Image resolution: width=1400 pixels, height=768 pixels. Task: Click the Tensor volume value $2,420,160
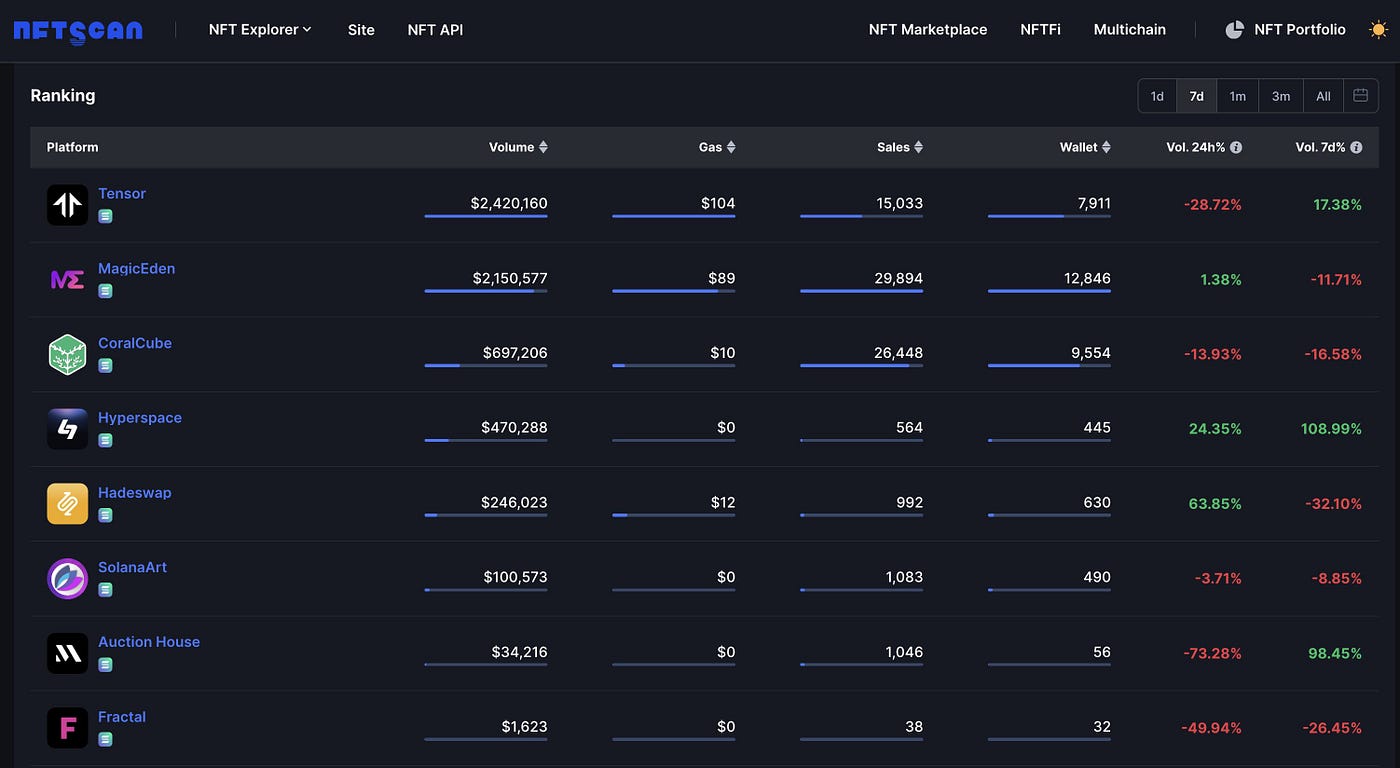(509, 203)
